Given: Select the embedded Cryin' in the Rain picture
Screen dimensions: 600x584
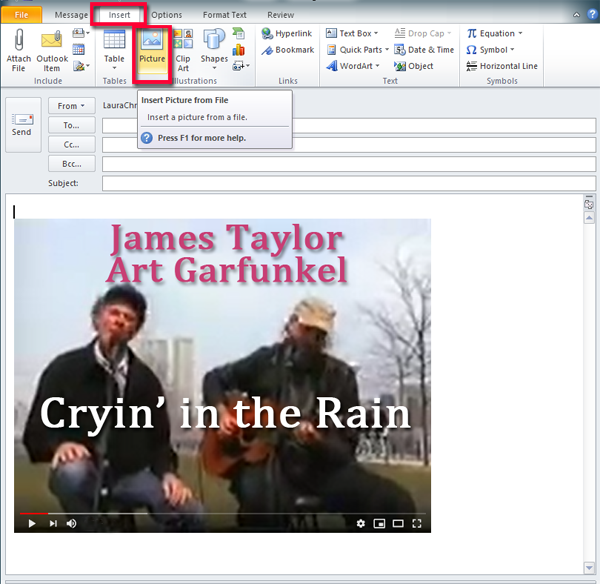Looking at the screenshot, I should pos(222,375).
